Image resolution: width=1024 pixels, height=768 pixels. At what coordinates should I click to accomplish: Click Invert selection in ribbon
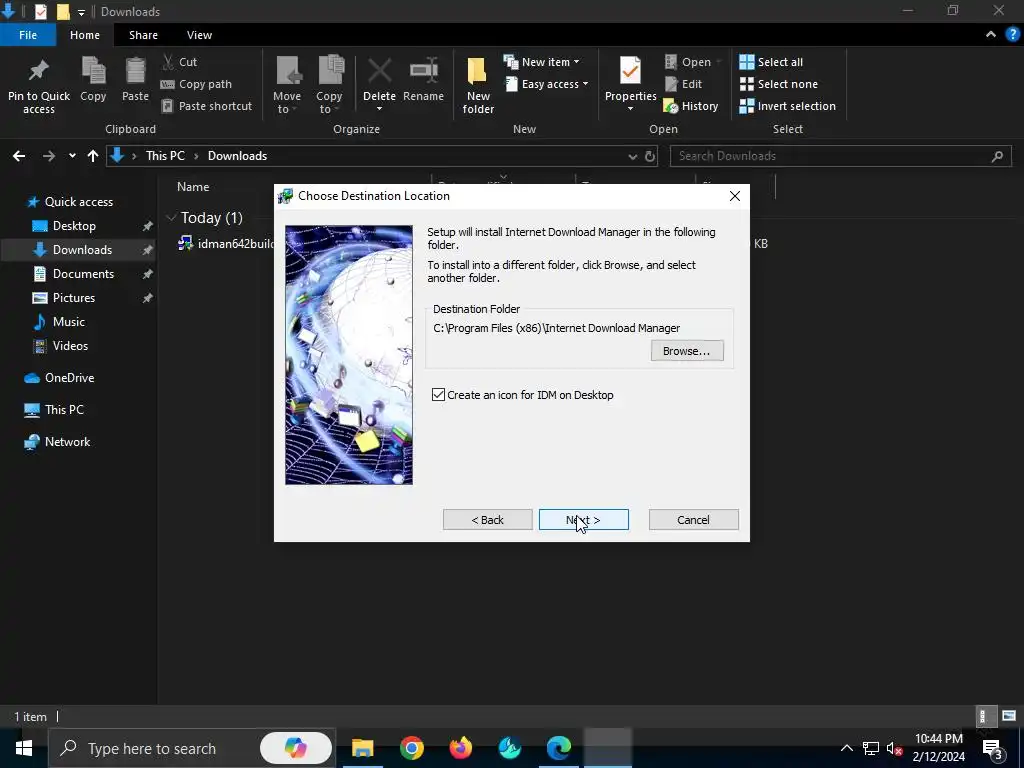pos(787,106)
